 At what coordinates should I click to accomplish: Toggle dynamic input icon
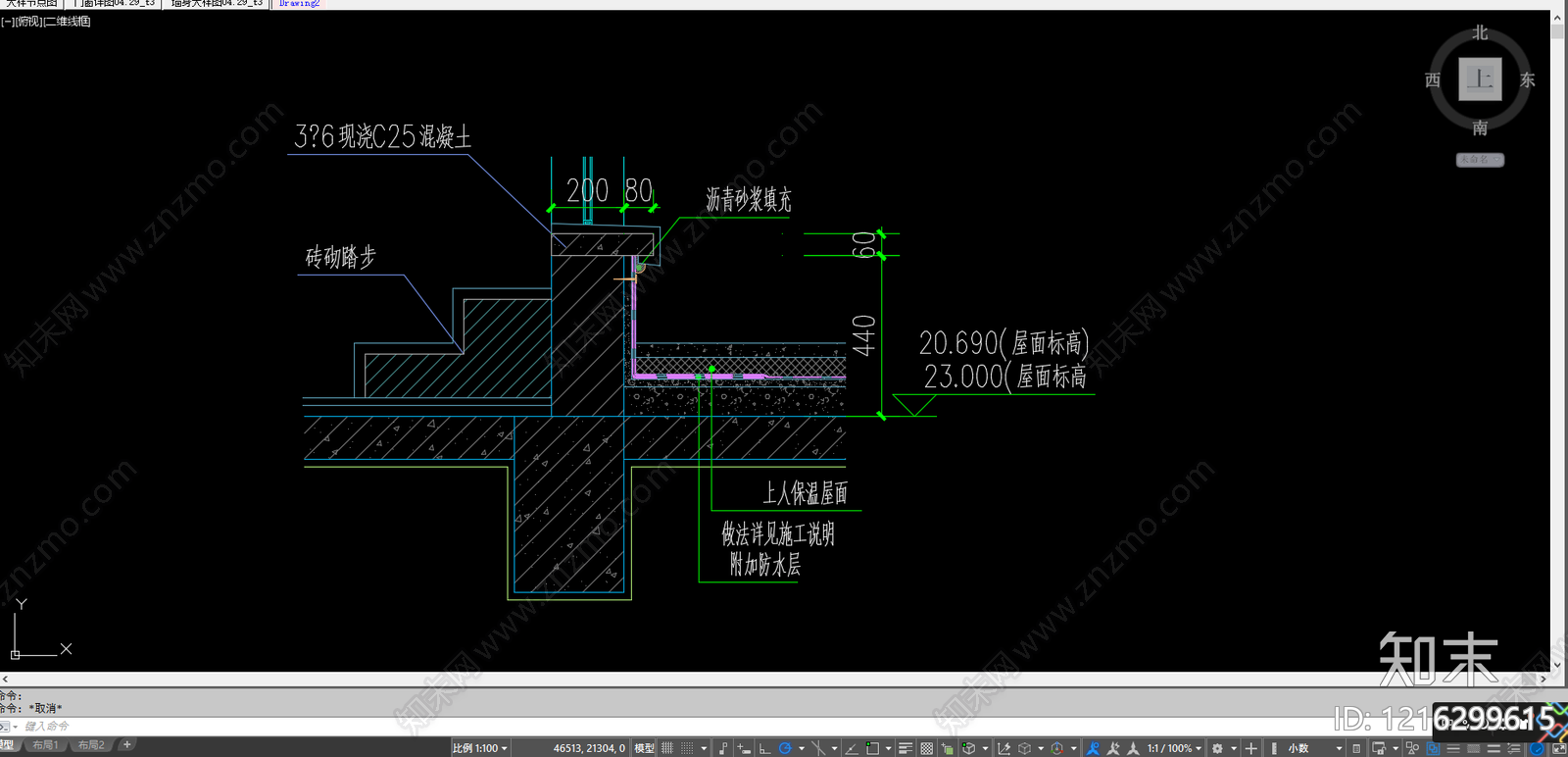click(x=743, y=748)
